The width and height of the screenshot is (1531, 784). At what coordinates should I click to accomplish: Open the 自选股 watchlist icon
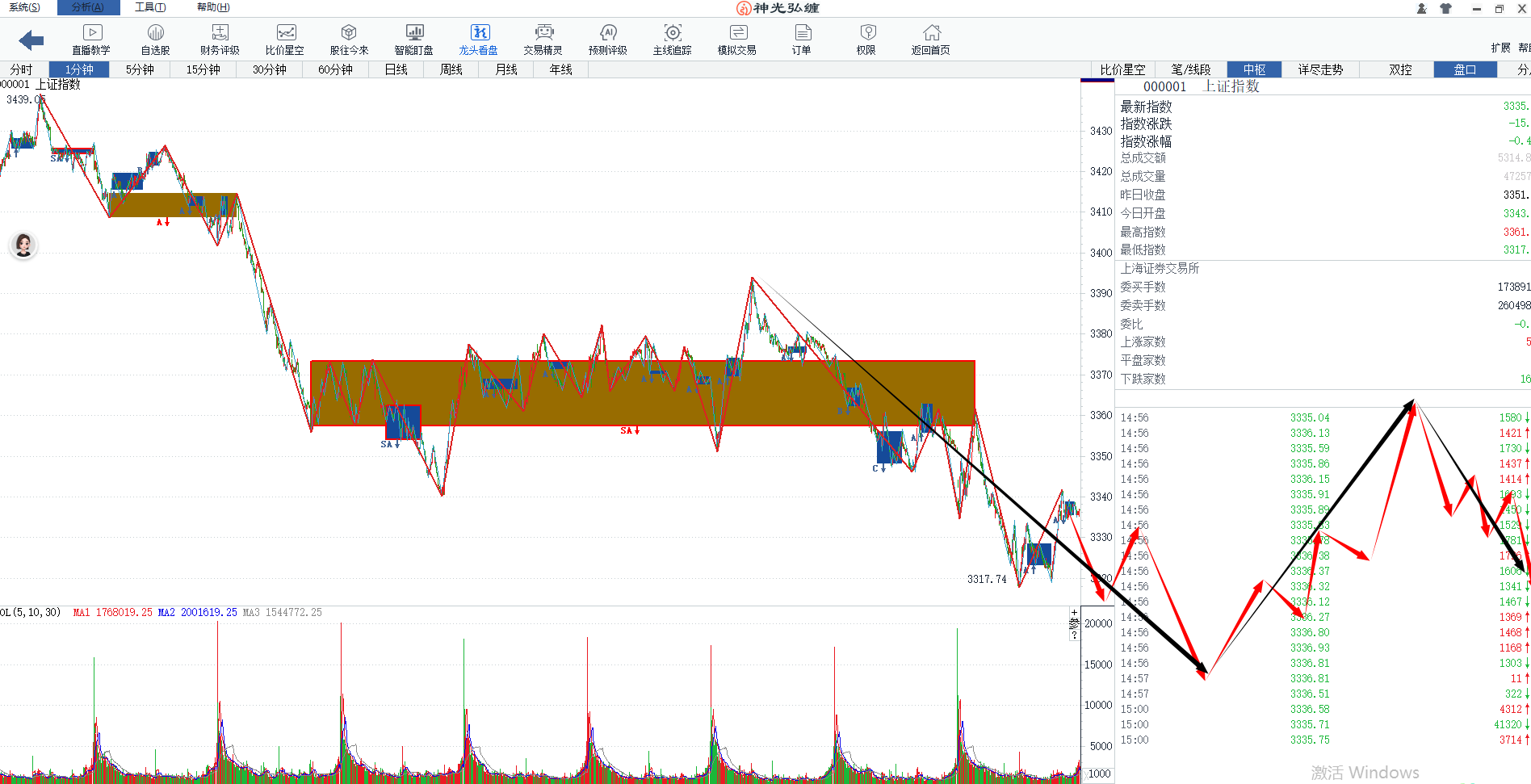click(x=155, y=39)
